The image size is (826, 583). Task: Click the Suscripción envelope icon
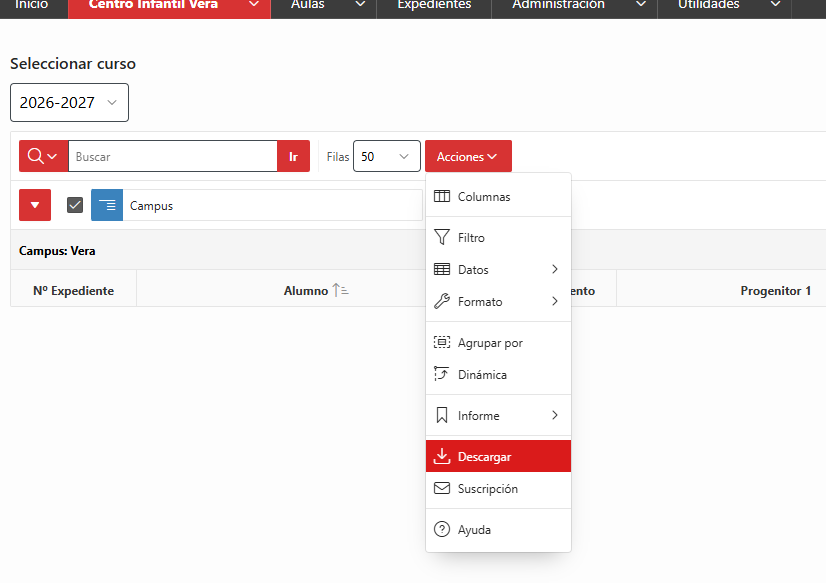(x=441, y=488)
